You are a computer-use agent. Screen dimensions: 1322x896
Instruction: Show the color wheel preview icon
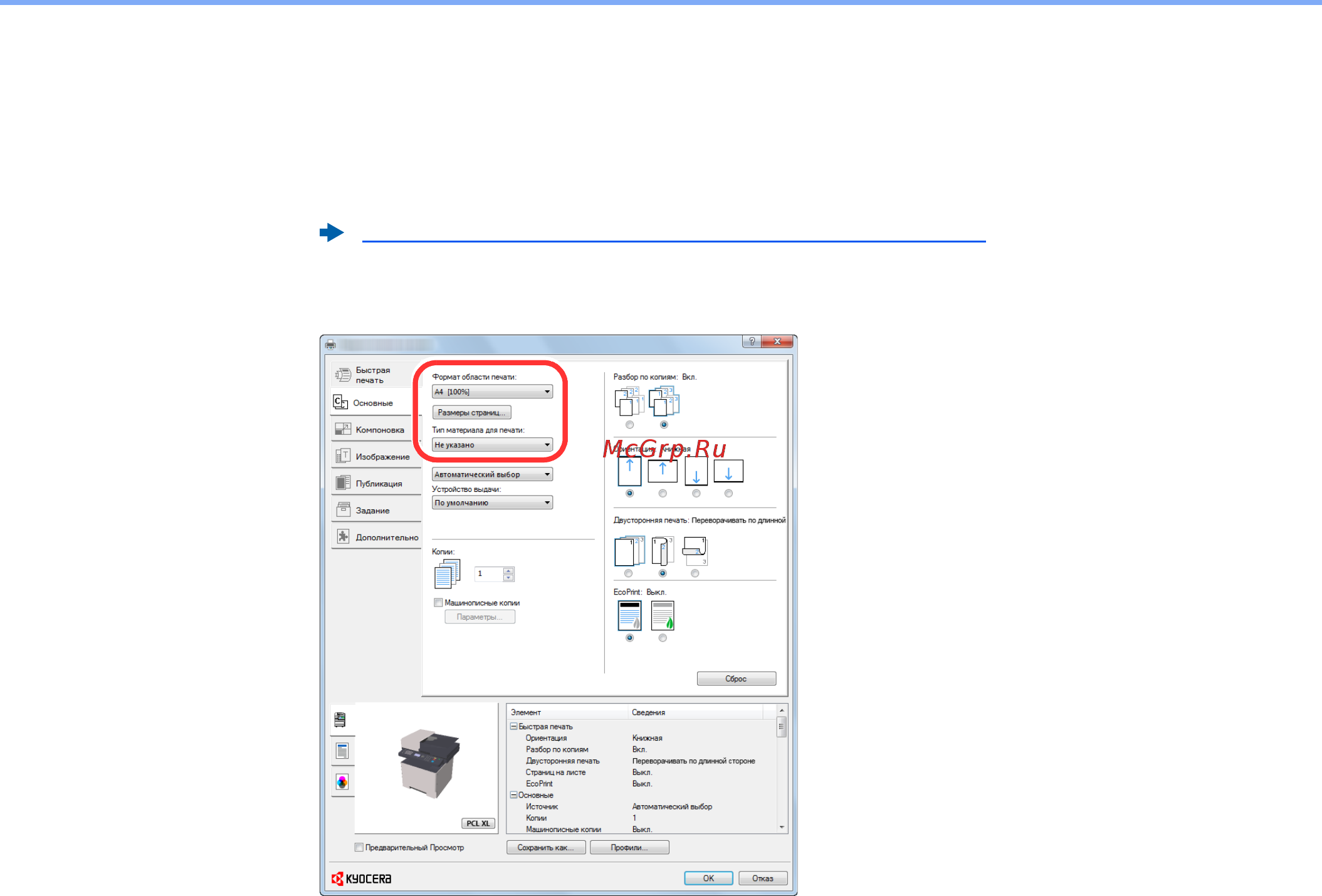point(342,782)
